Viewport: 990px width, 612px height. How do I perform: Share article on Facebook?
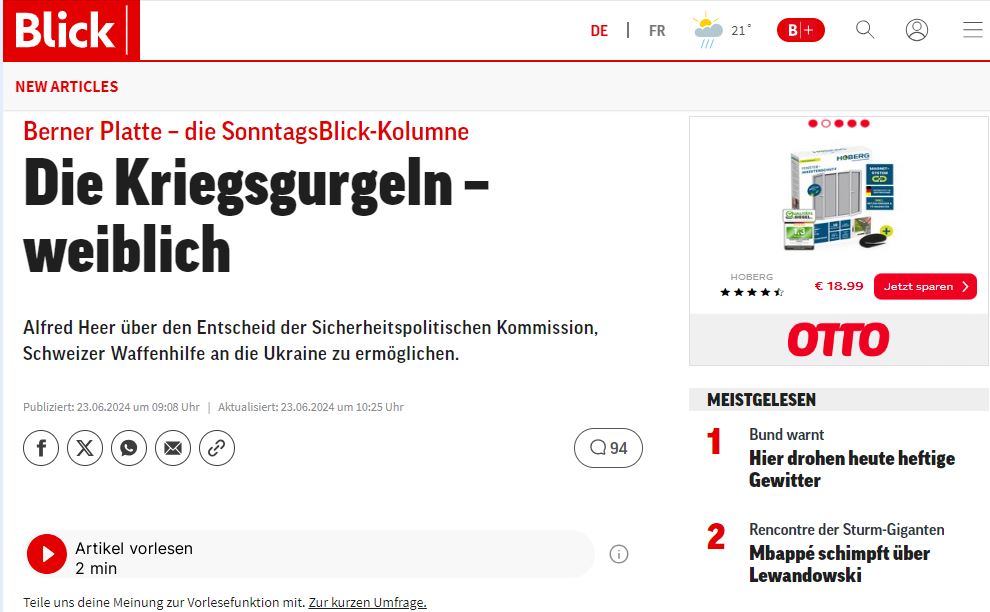pos(41,448)
